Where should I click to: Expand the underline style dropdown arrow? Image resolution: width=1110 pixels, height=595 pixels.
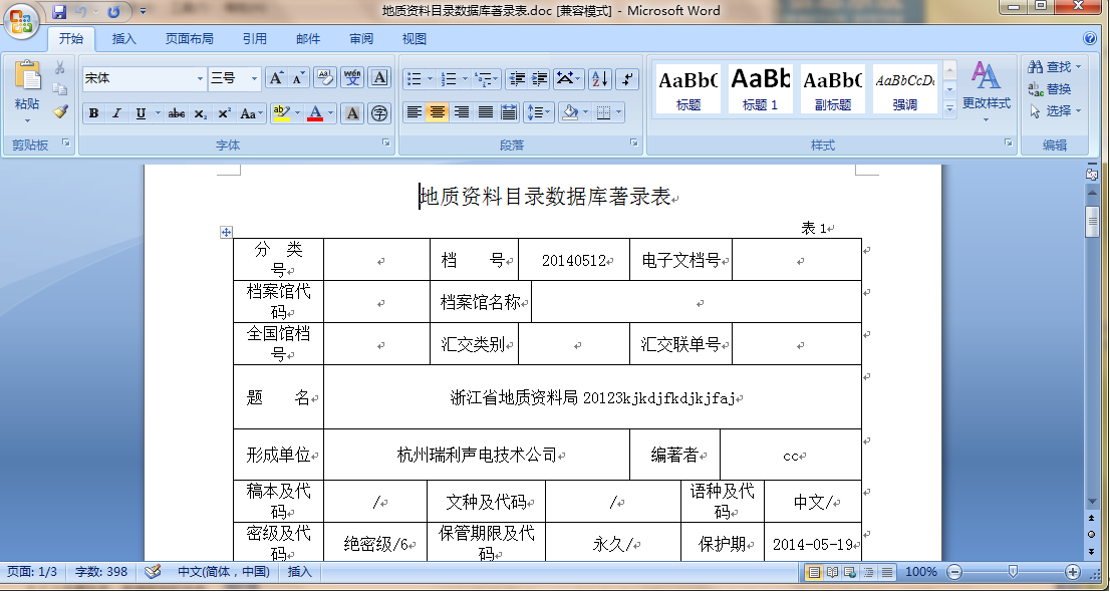pos(157,113)
